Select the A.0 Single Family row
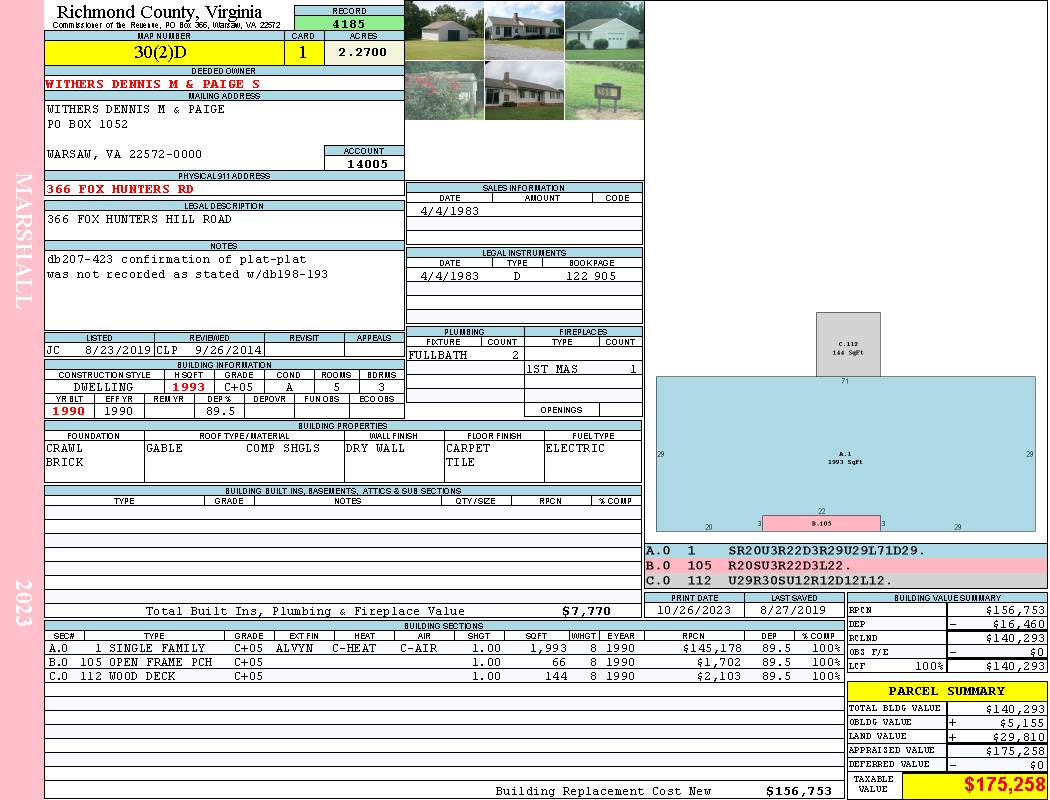The width and height of the screenshot is (1050, 800). (442, 648)
